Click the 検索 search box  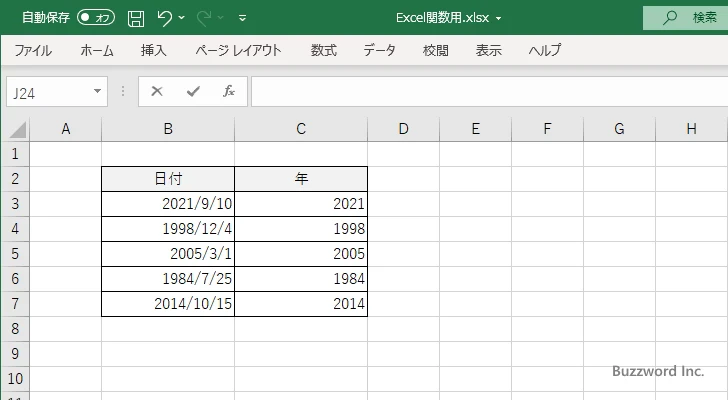[685, 18]
